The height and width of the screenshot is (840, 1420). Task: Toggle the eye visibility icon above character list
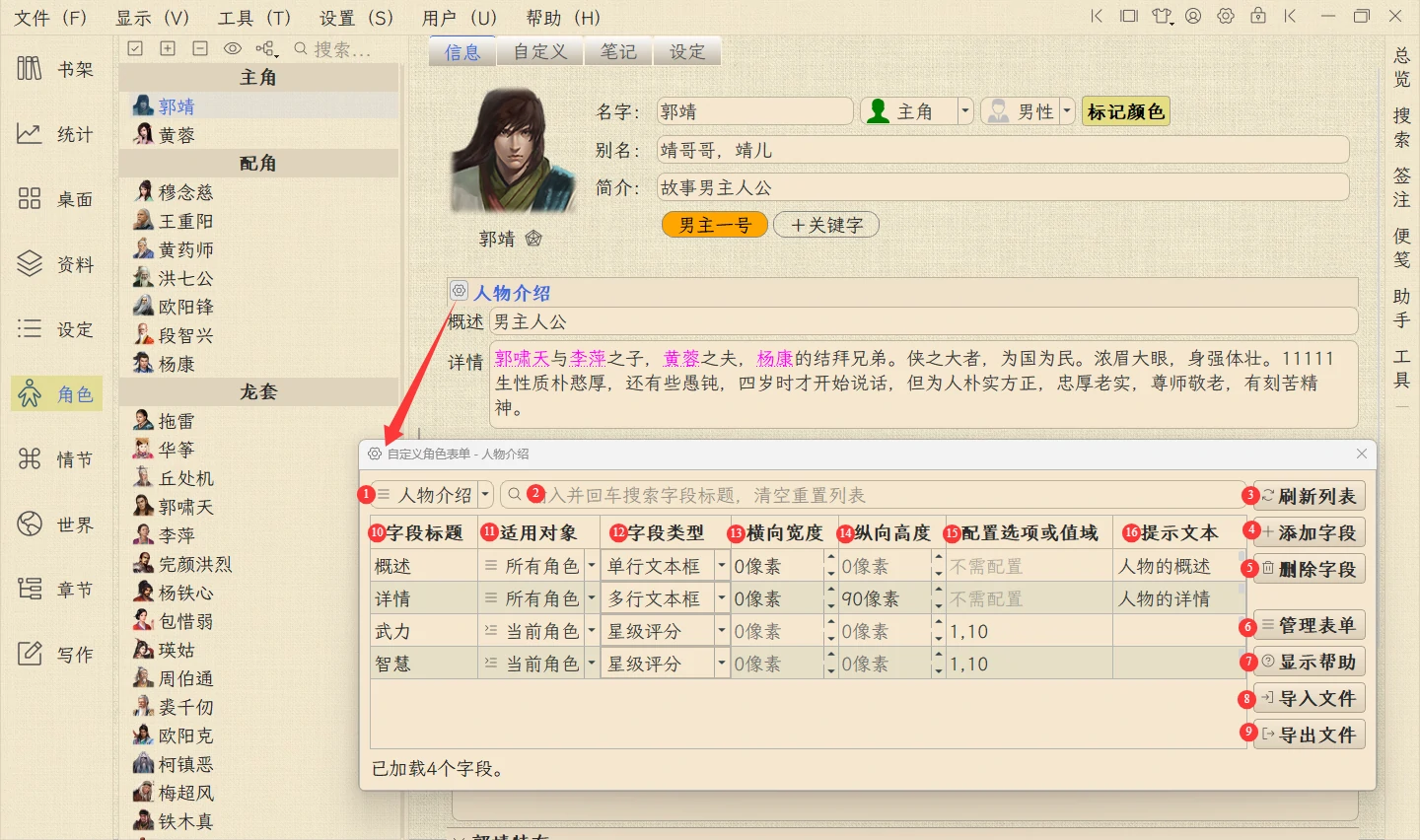click(x=233, y=48)
